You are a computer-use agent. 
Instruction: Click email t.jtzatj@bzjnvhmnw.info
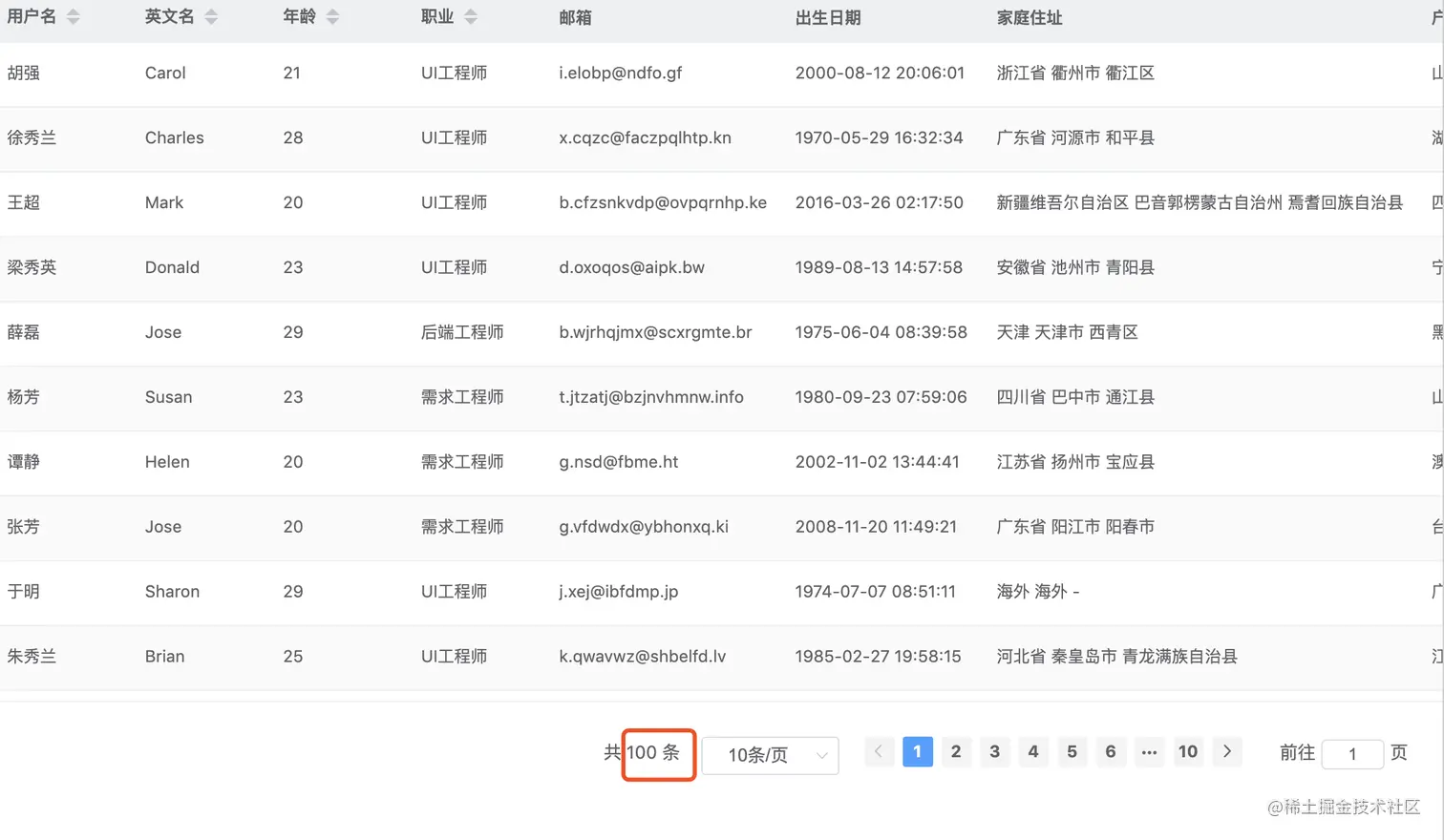point(651,397)
